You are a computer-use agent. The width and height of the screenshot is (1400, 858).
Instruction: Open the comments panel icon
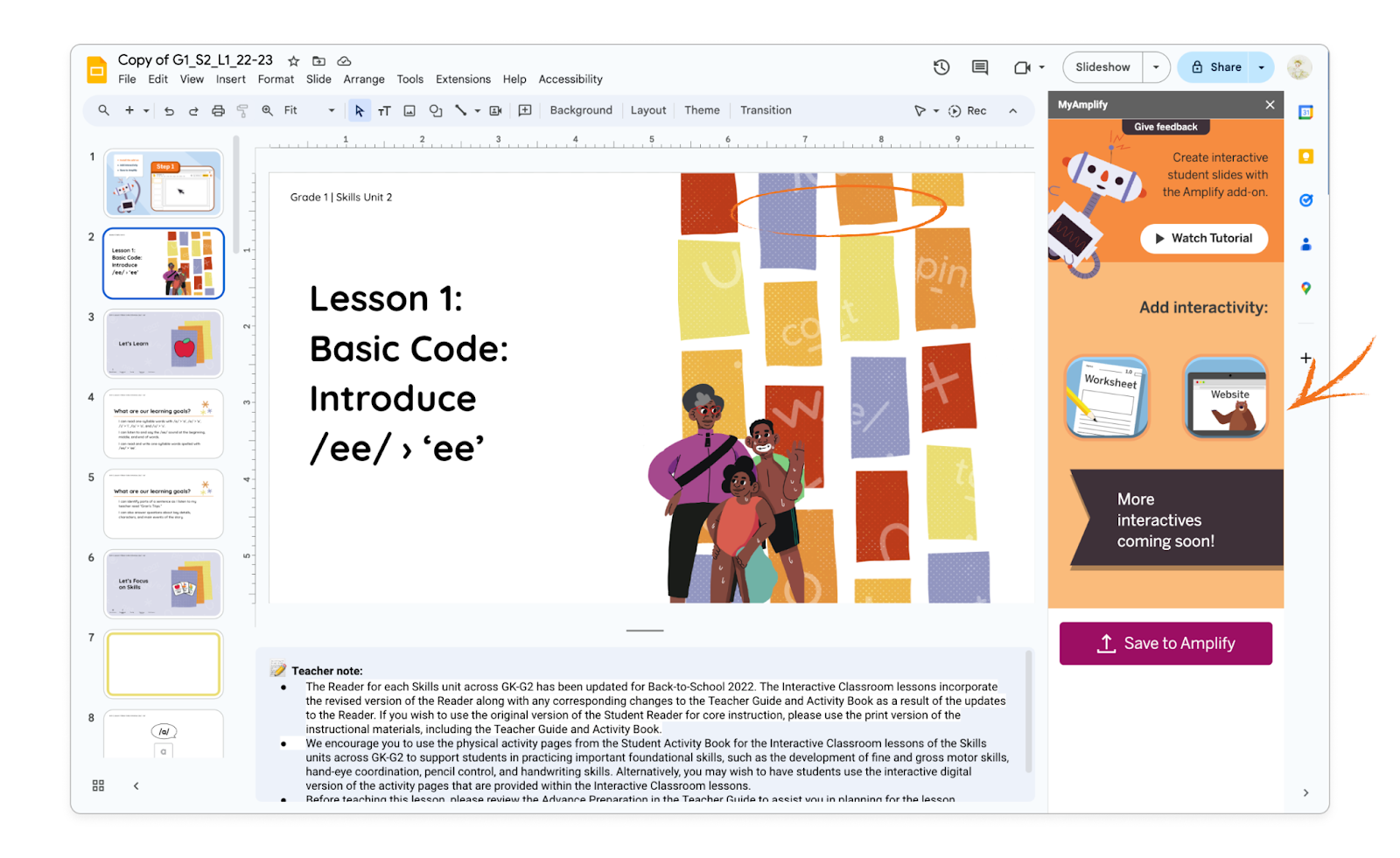980,67
